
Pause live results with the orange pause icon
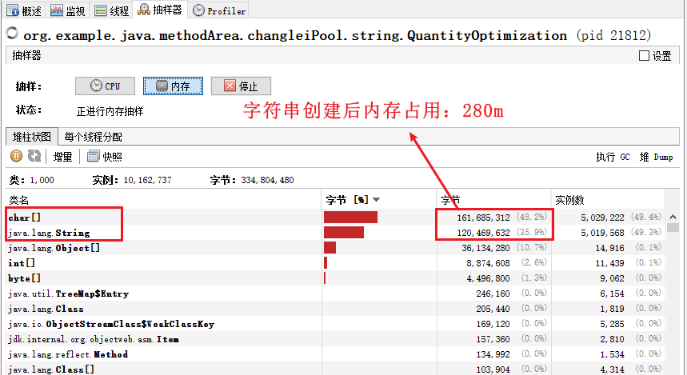click(x=16, y=156)
